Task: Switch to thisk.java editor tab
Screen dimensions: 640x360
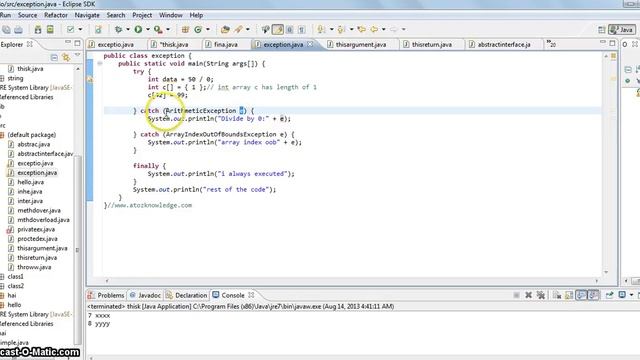Action: (x=173, y=44)
